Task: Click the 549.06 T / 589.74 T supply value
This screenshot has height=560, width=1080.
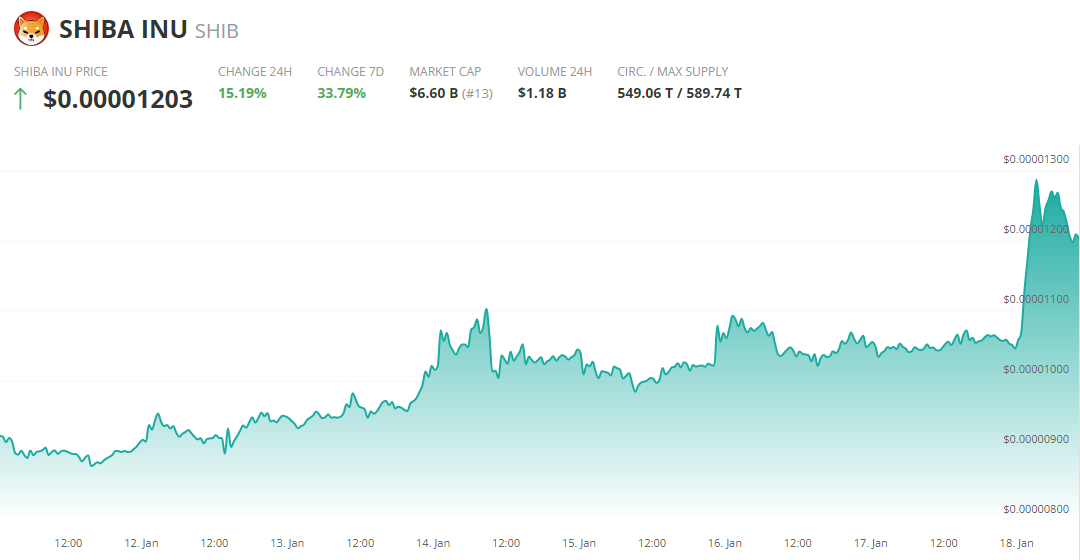Action: point(679,93)
